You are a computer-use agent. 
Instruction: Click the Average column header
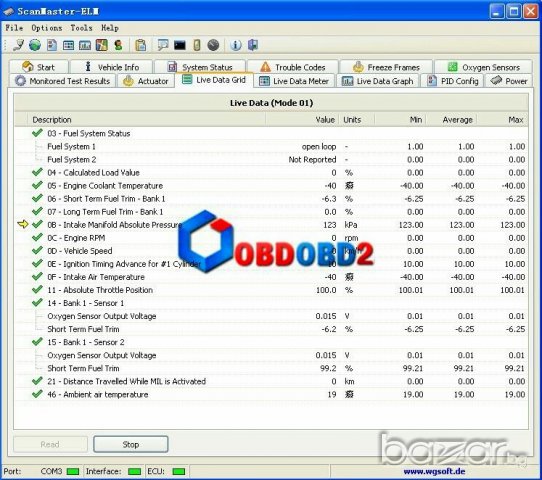pos(451,120)
